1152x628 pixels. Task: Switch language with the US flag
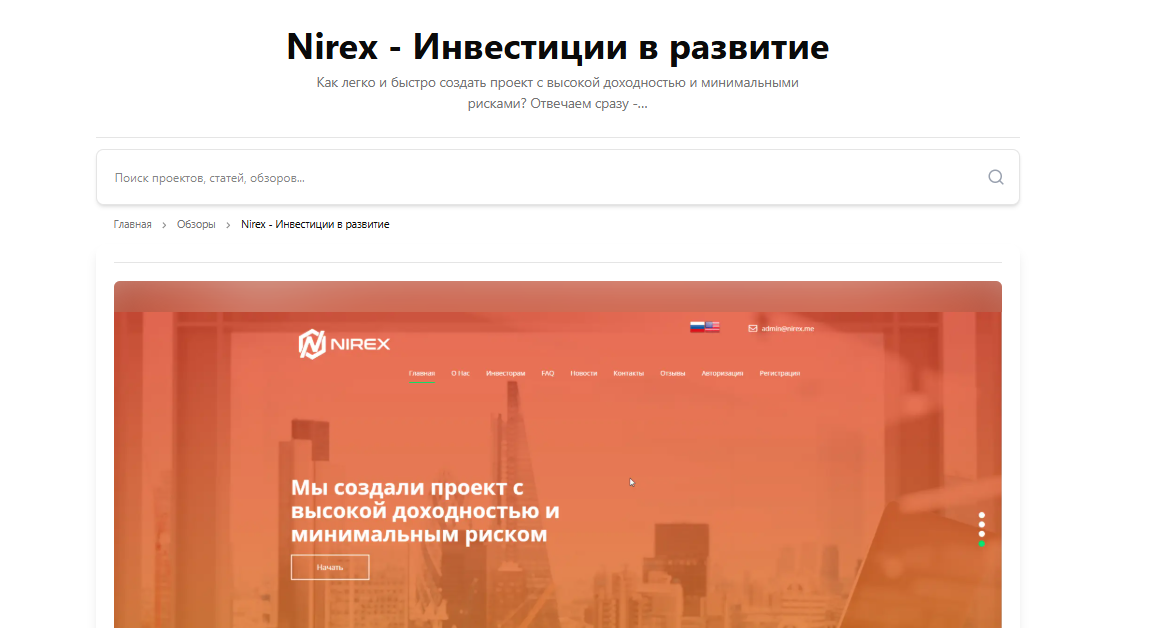pyautogui.click(x=712, y=327)
